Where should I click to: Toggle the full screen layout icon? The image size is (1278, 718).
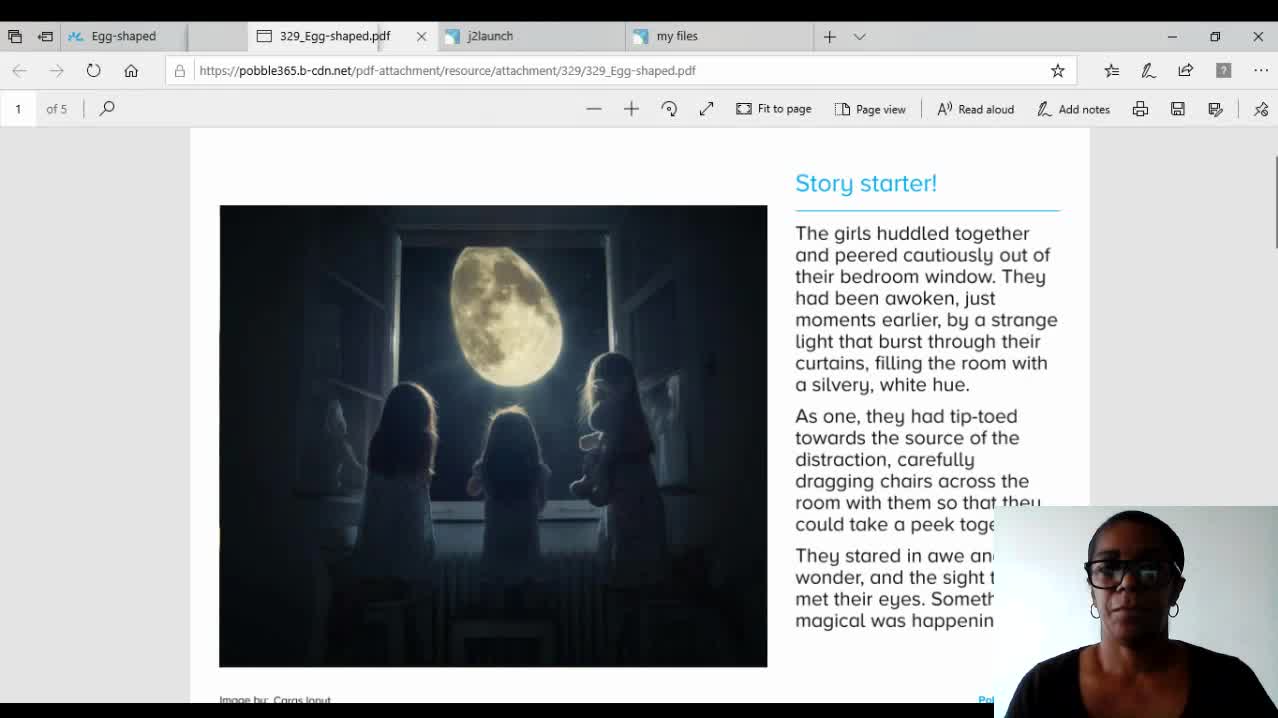707,109
